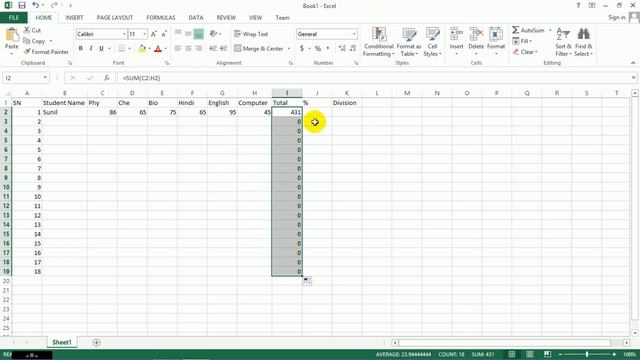640x360 pixels.
Task: Click the Delete cells icon
Action: pyautogui.click(x=476, y=35)
